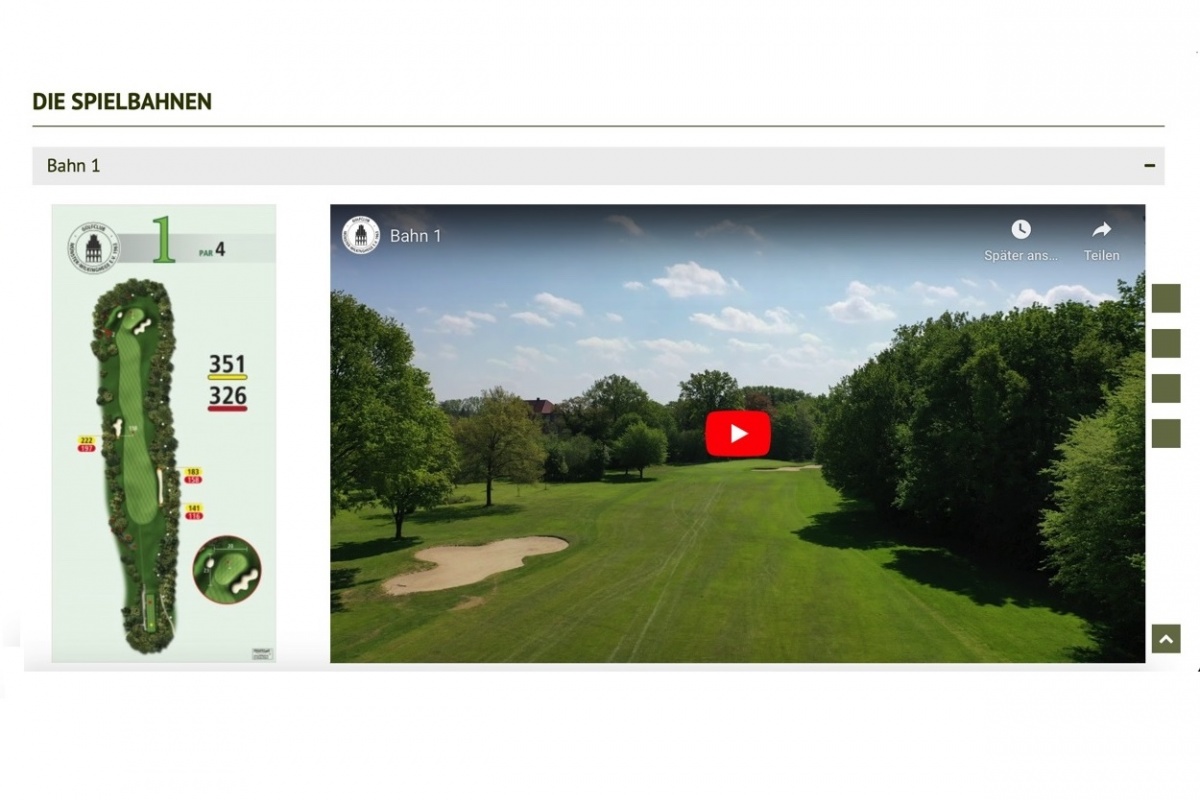
Task: Click the DIE SPIELBAHNEN heading
Action: click(122, 101)
